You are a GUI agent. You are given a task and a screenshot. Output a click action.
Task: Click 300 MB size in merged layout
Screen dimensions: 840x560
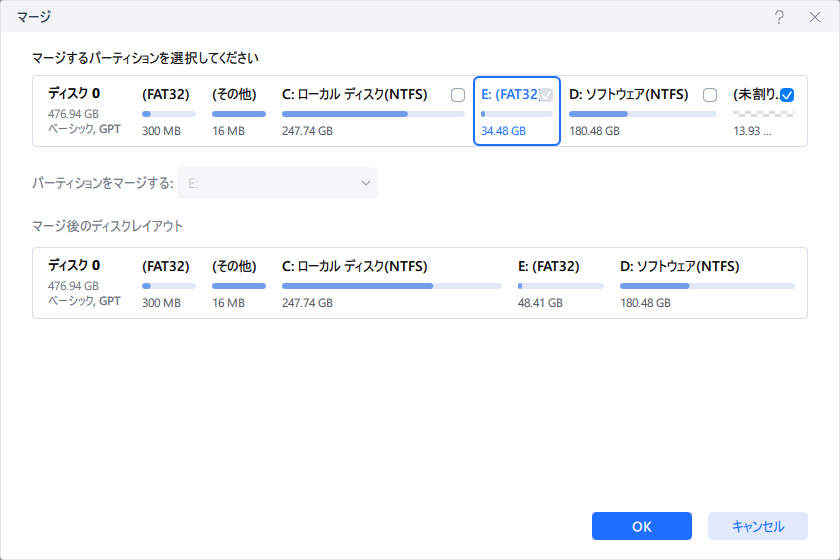coord(161,303)
